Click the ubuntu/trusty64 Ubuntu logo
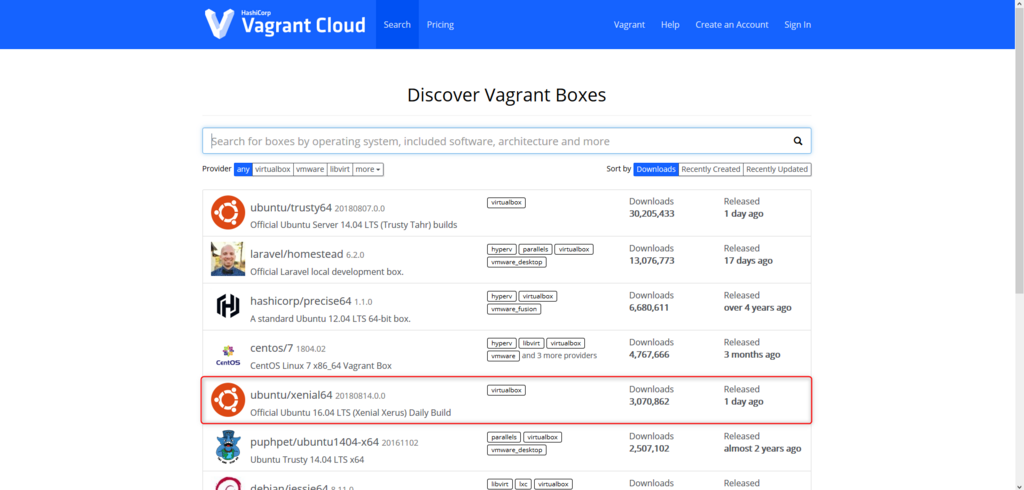Screen dimensions: 1024x490 point(228,213)
